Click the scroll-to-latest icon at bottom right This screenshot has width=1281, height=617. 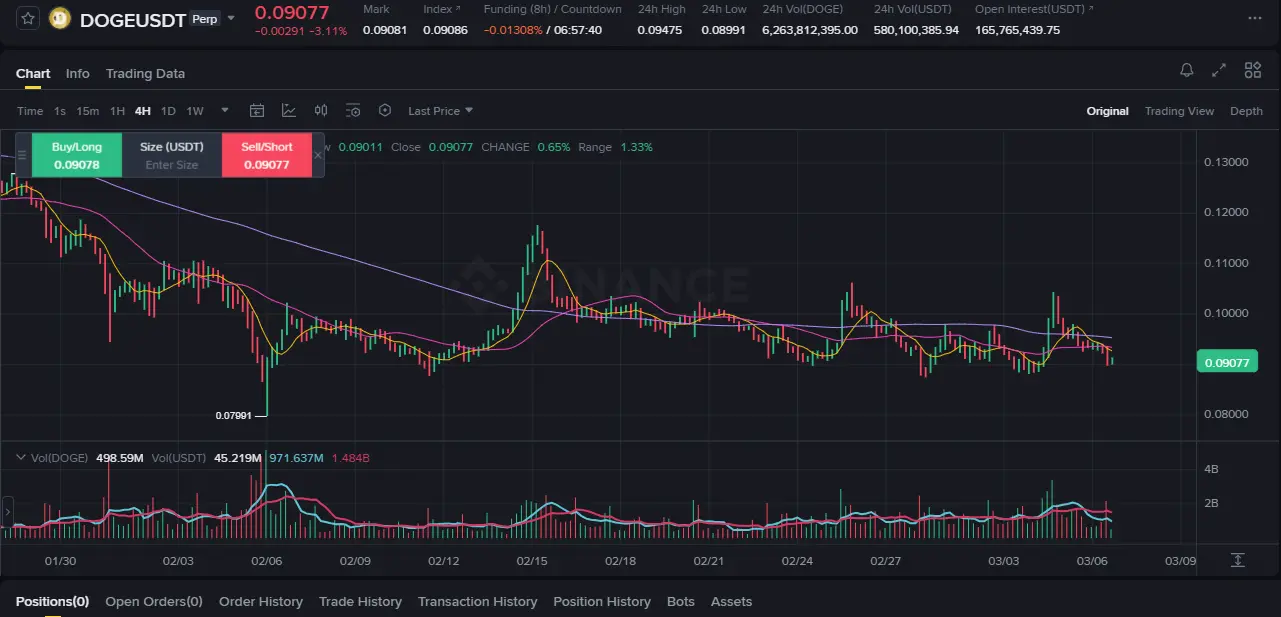click(1238, 560)
